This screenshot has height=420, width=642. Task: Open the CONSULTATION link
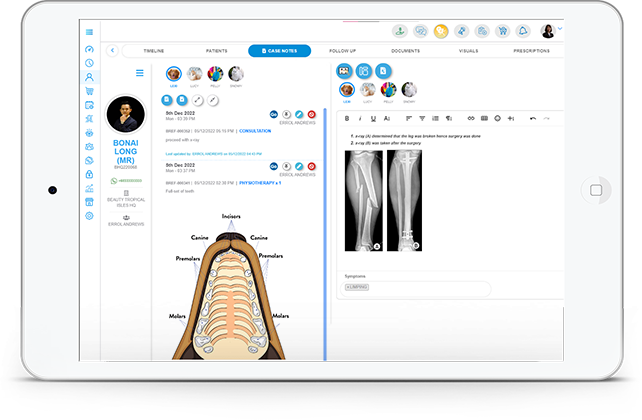coord(255,131)
